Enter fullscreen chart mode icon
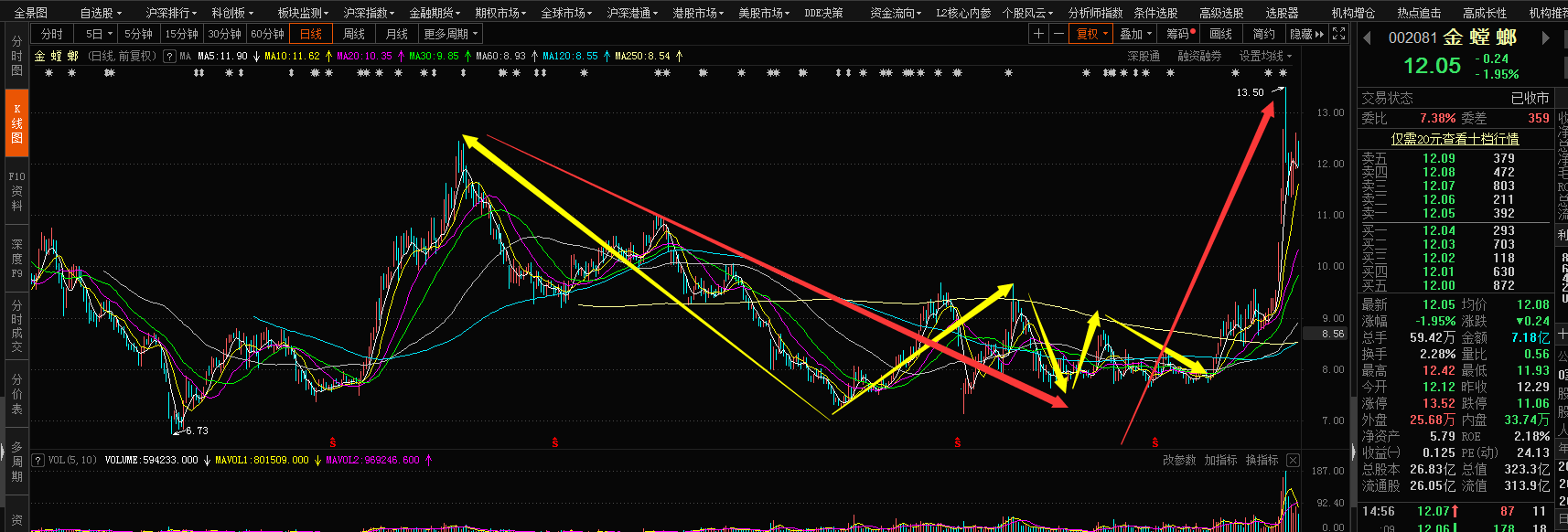This screenshot has width=1568, height=532. (x=1338, y=34)
